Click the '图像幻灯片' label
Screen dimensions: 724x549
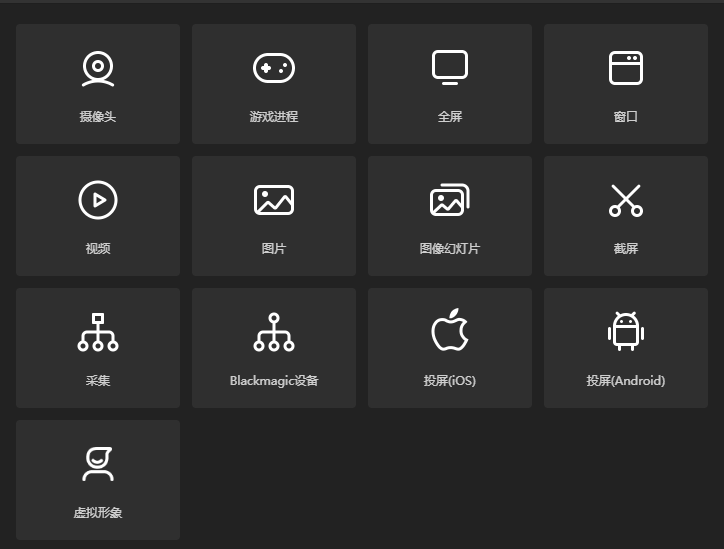point(450,249)
